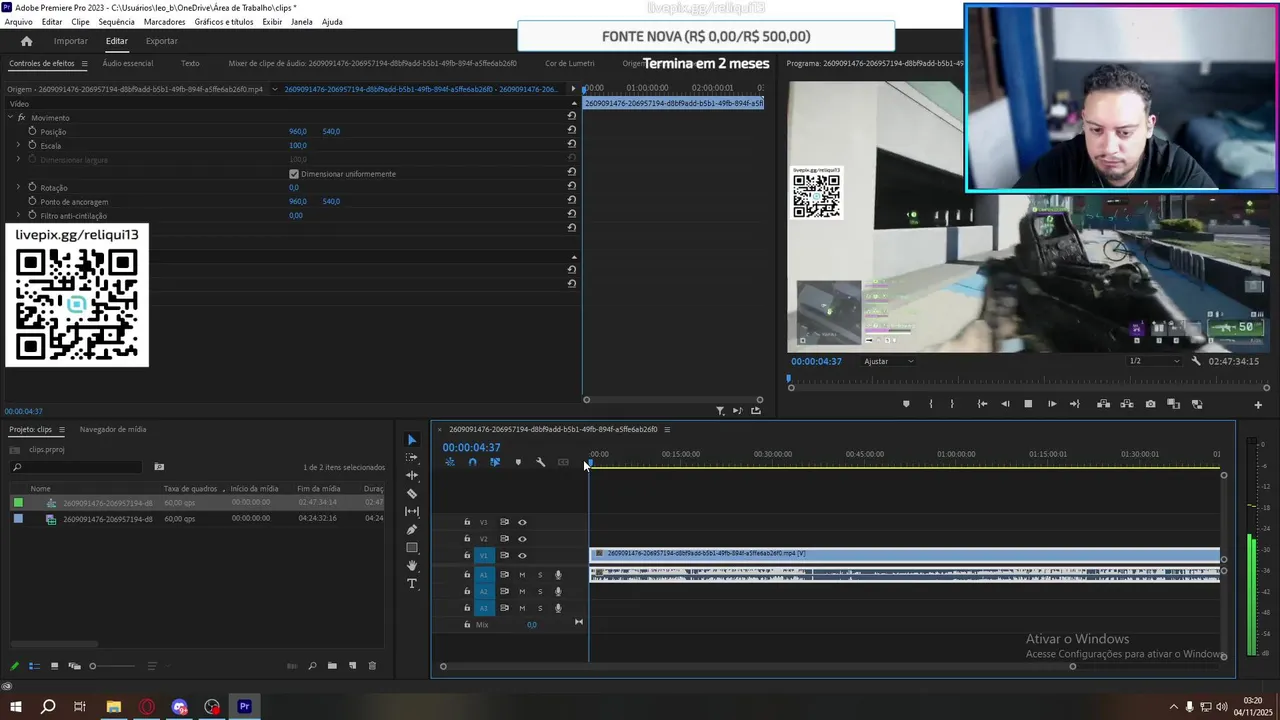Open the Sequência menu
This screenshot has height=720, width=1280.
(x=116, y=22)
